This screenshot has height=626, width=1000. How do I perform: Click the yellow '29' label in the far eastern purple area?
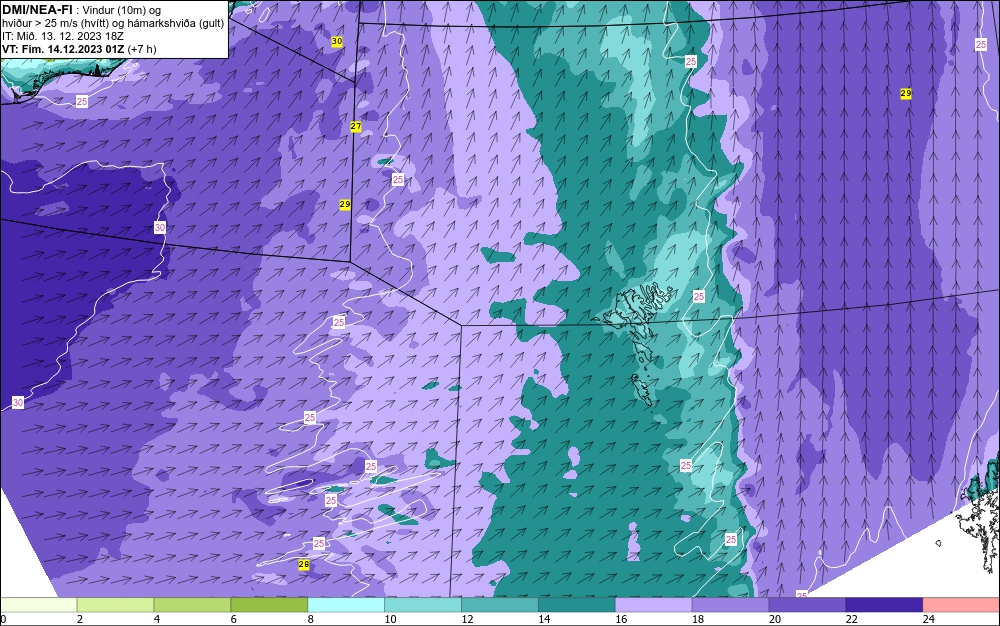[906, 93]
